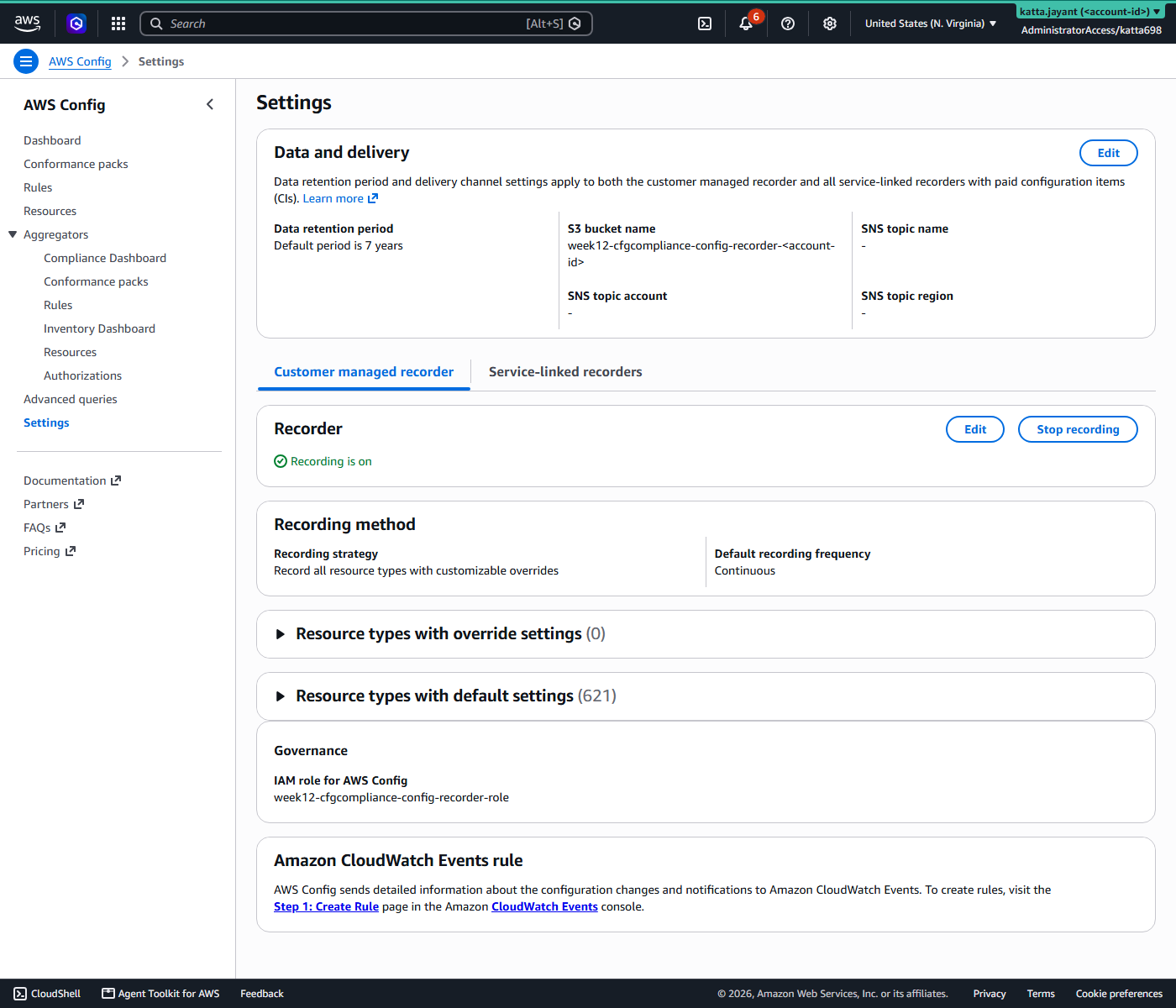Click the purple pinned service icon in top bar
Viewport: 1176px width, 1008px height.
(x=76, y=24)
